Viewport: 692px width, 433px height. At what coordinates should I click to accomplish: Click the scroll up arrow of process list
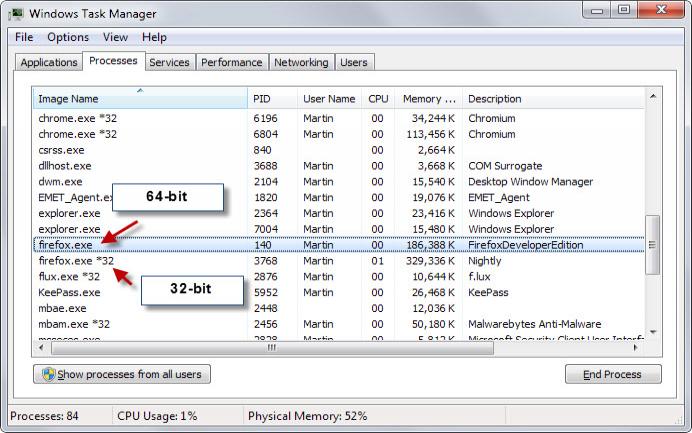[653, 96]
